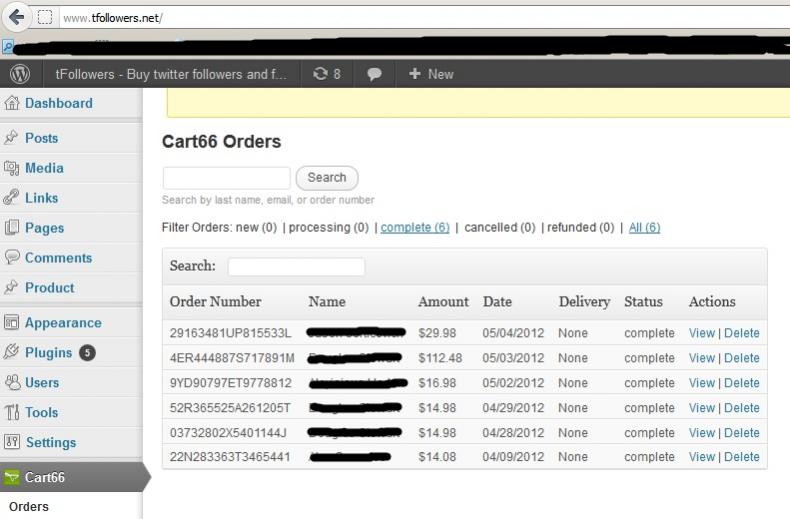Focus the order search field above Filter Orders
Image resolution: width=790 pixels, height=519 pixels.
click(x=226, y=178)
